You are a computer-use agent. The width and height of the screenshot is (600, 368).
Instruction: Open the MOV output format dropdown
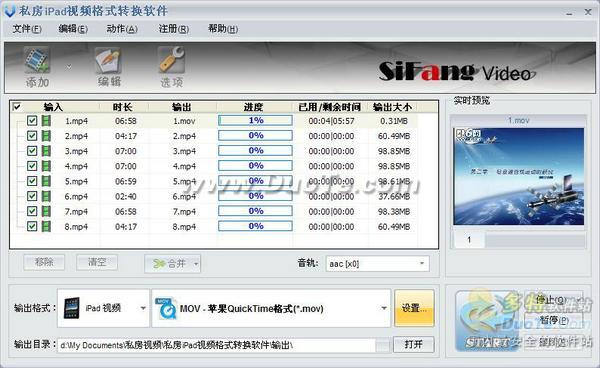click(383, 308)
